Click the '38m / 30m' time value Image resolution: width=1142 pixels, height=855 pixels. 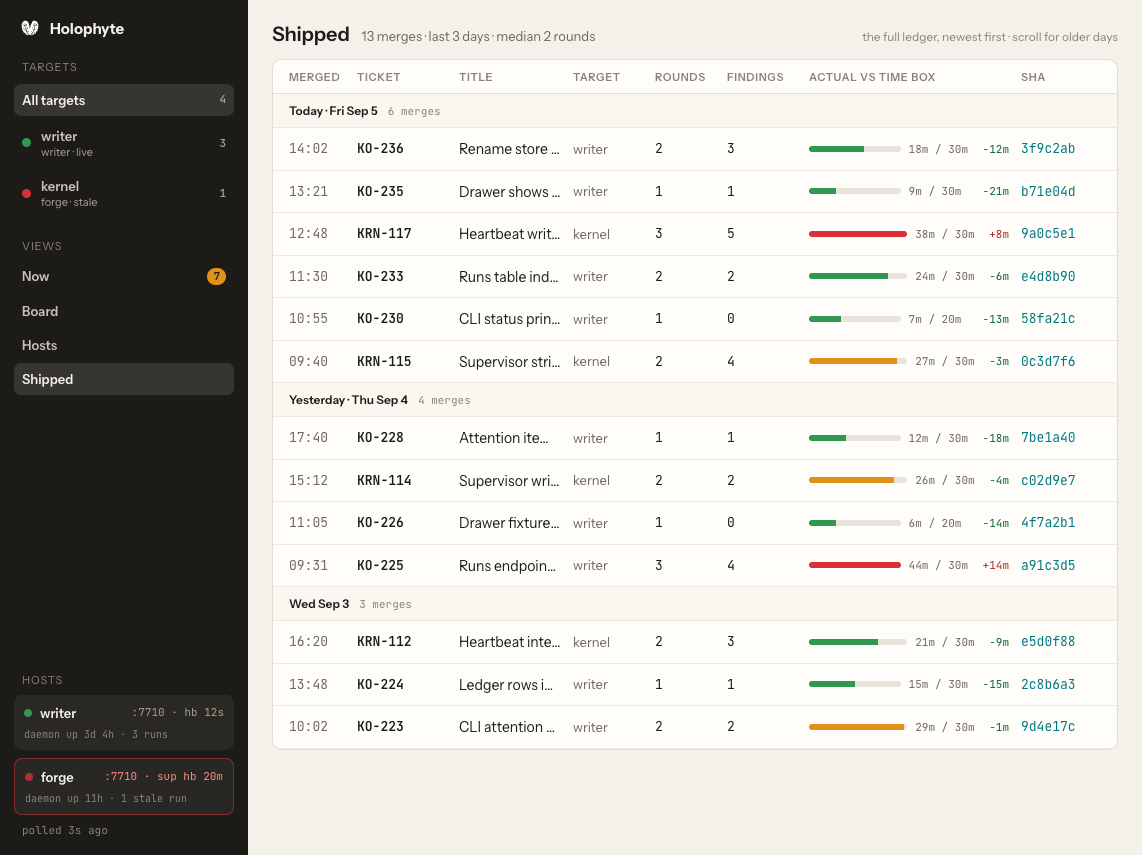click(945, 235)
